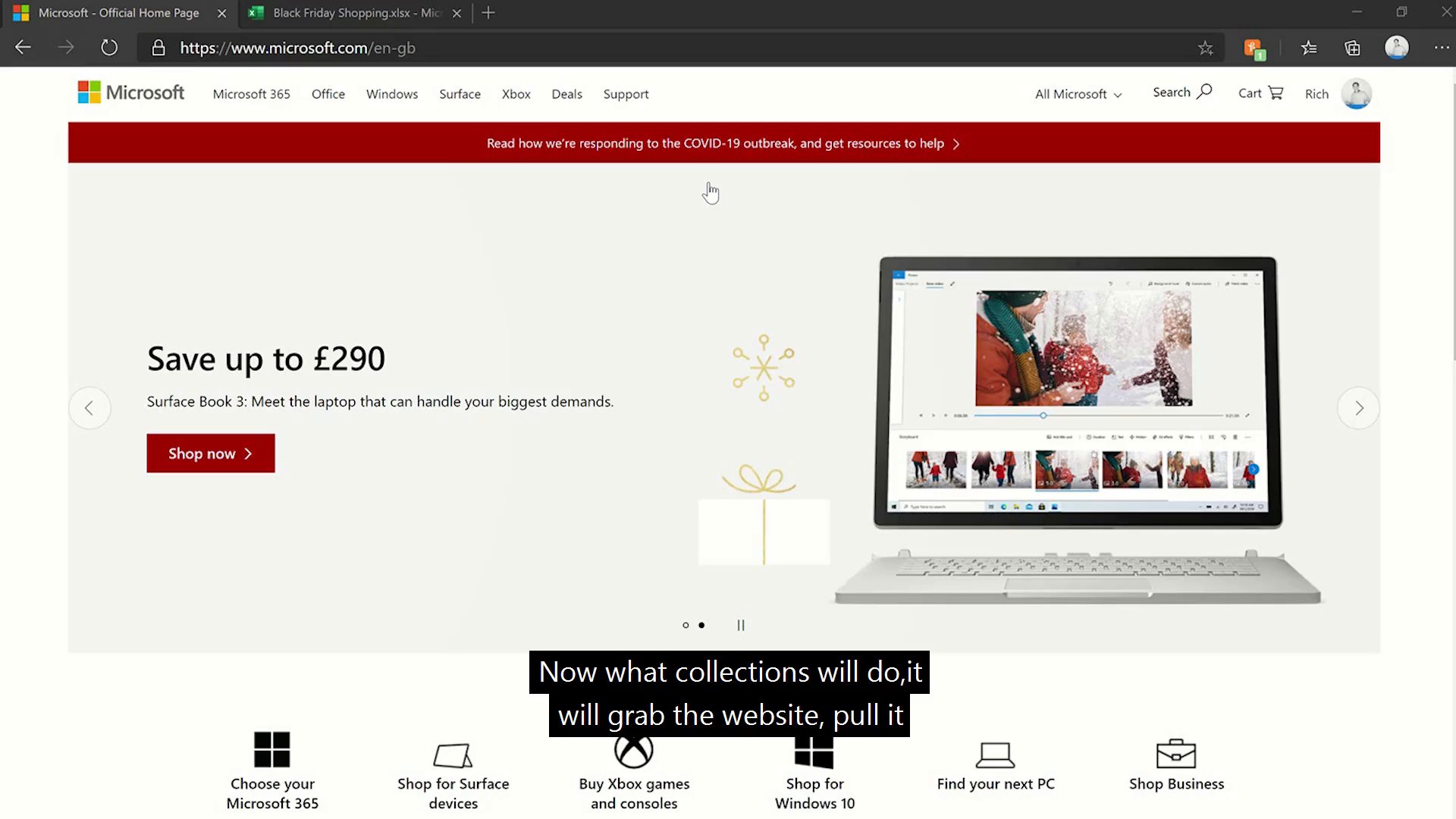Open the Favourites list icon
Image resolution: width=1456 pixels, height=819 pixels.
(x=1309, y=48)
